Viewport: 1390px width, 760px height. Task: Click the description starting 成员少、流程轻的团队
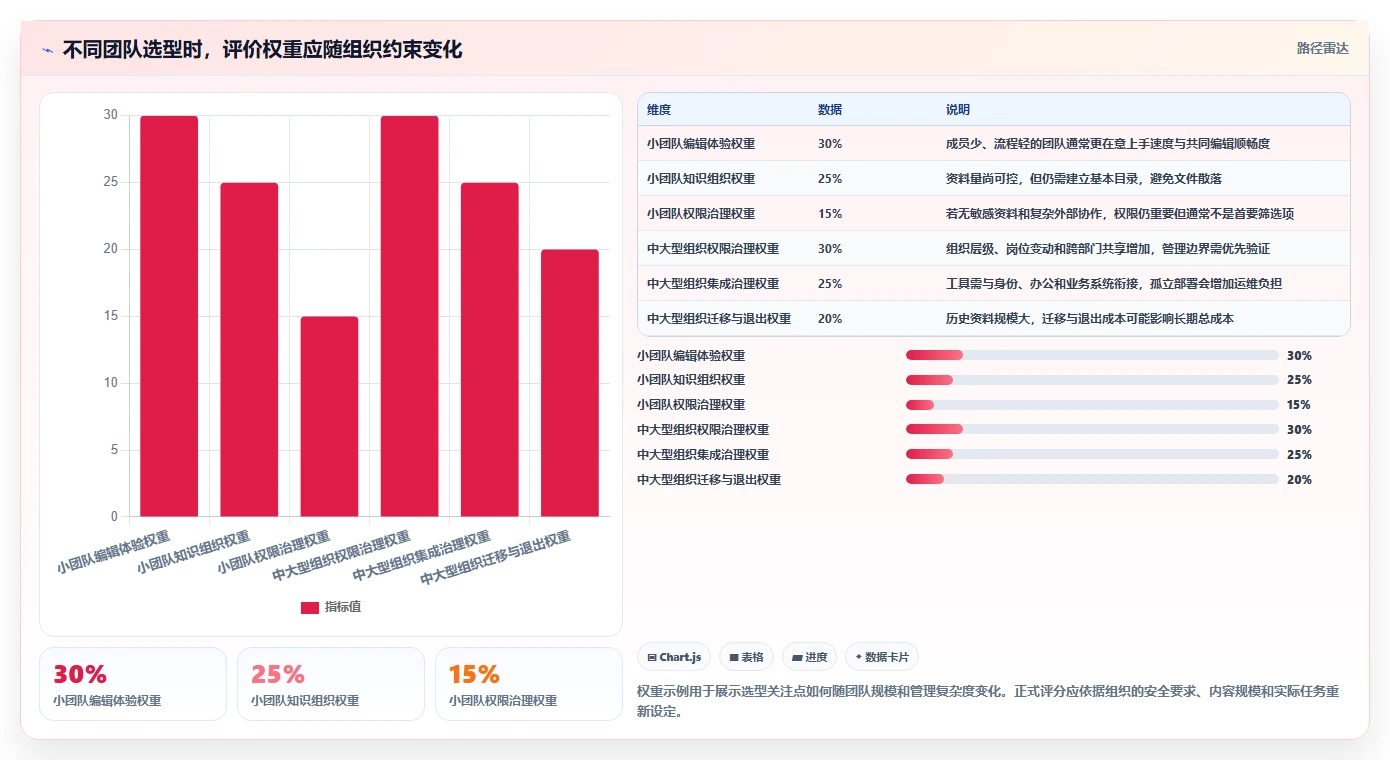pos(1108,144)
